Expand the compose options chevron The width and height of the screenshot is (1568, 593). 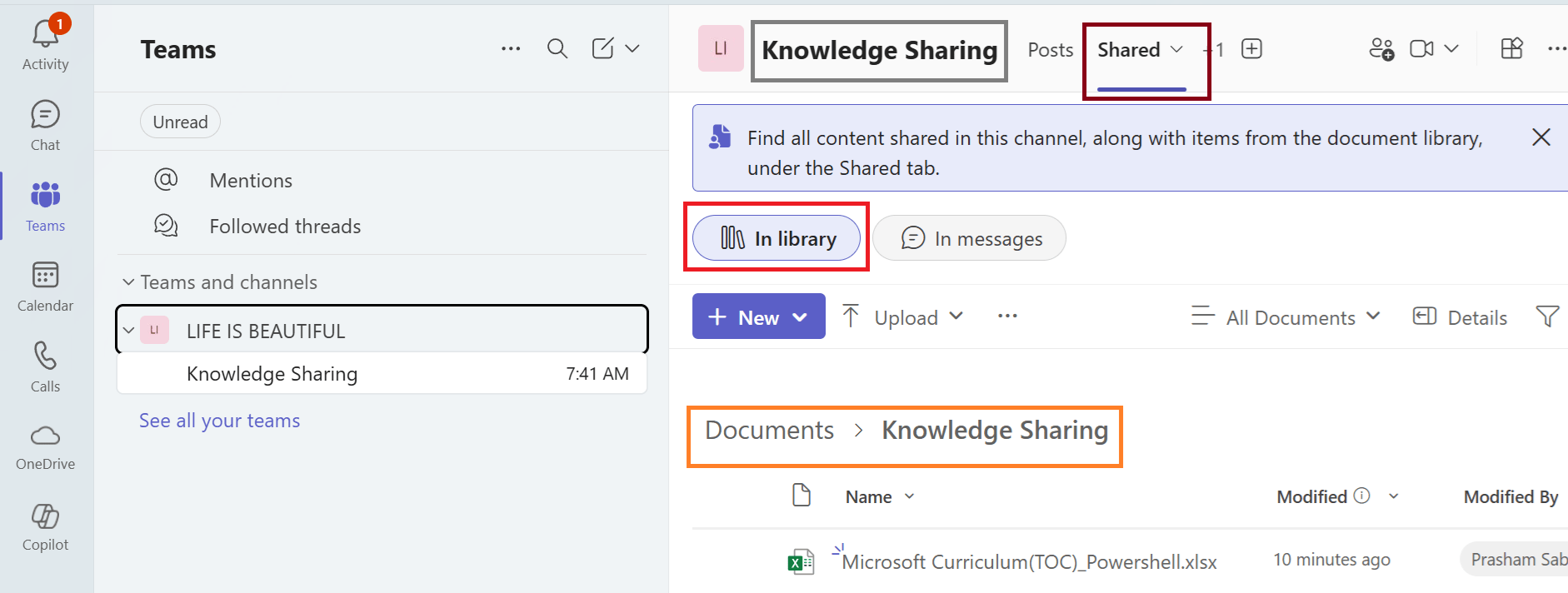click(632, 48)
